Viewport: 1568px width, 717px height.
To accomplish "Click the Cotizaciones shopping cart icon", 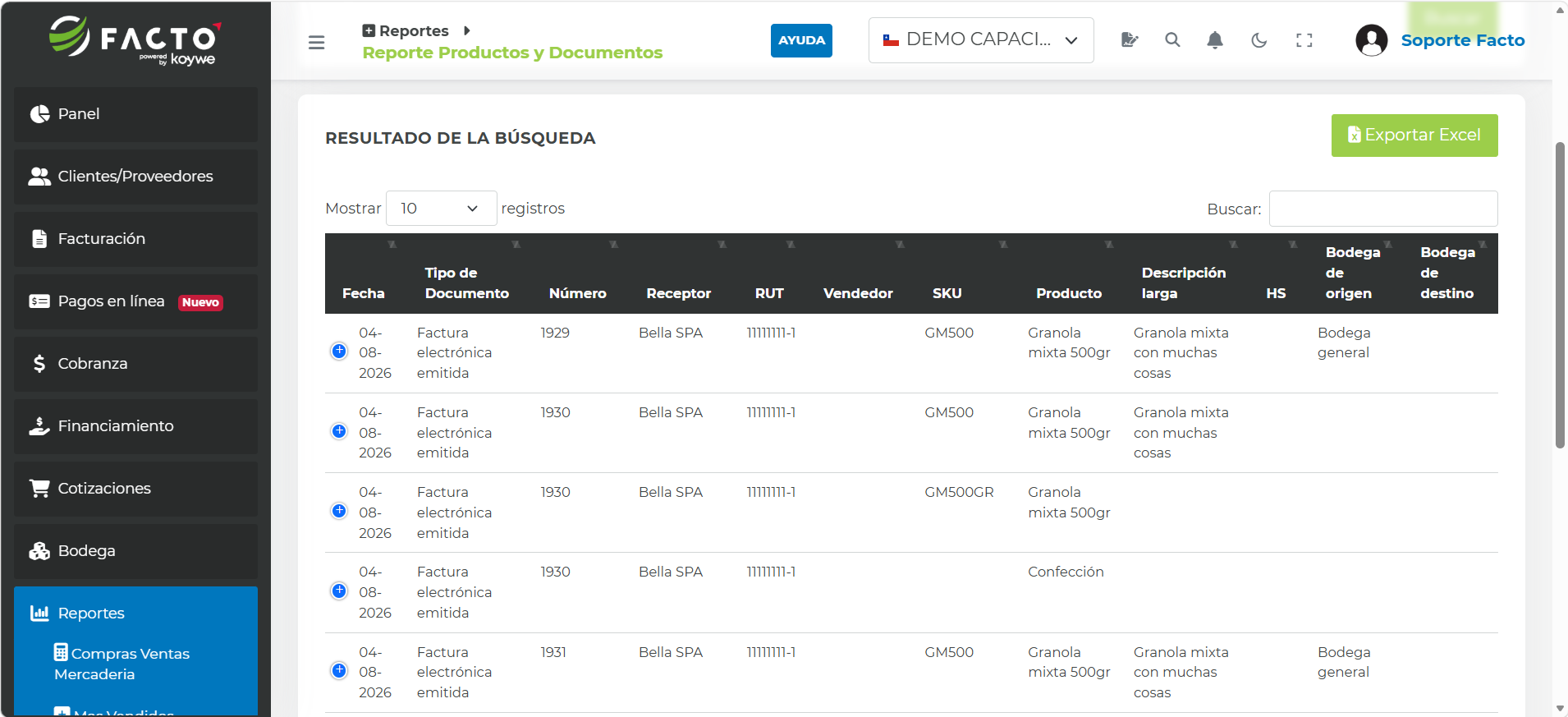I will click(x=39, y=489).
